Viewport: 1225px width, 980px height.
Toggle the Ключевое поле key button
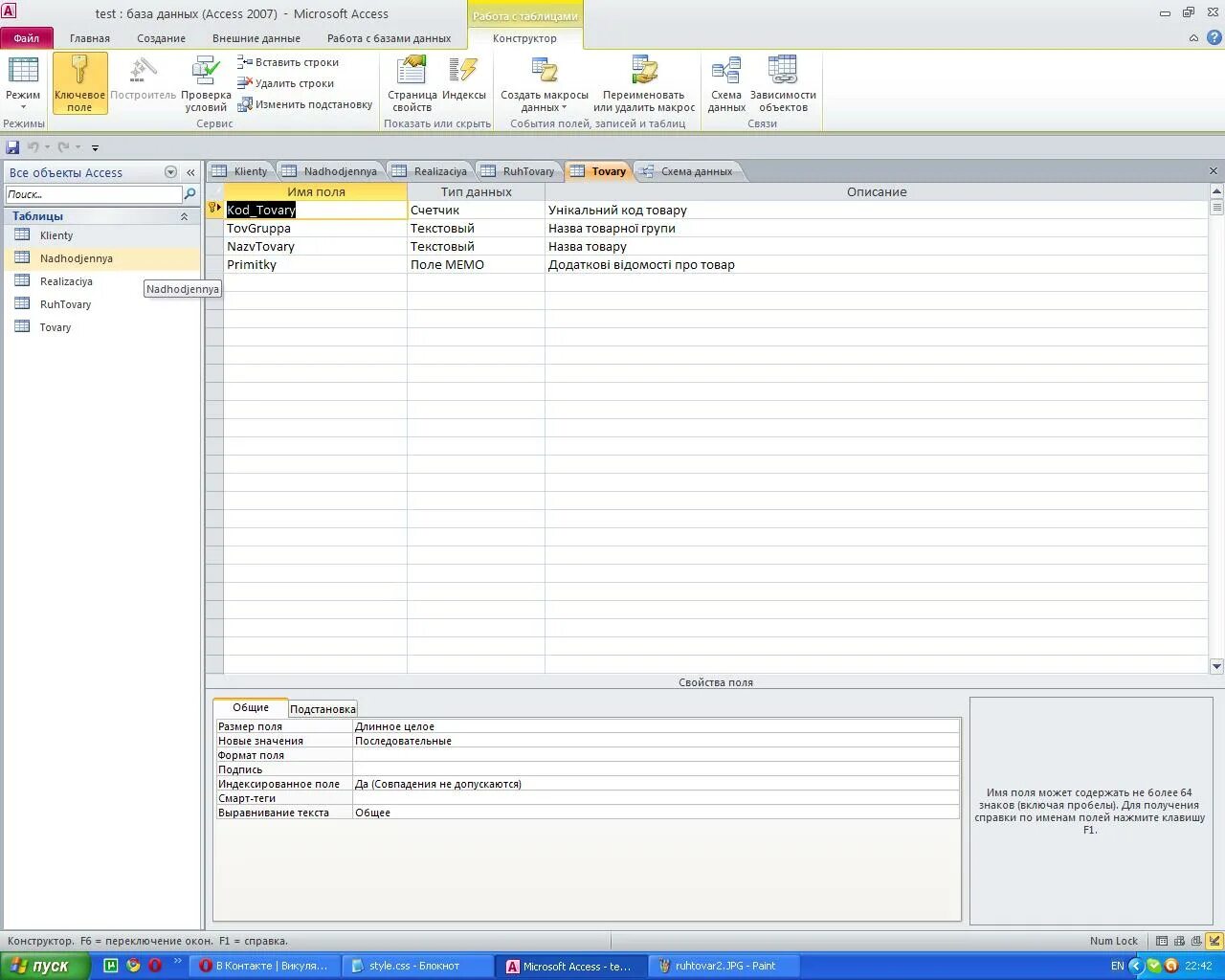pyautogui.click(x=79, y=83)
